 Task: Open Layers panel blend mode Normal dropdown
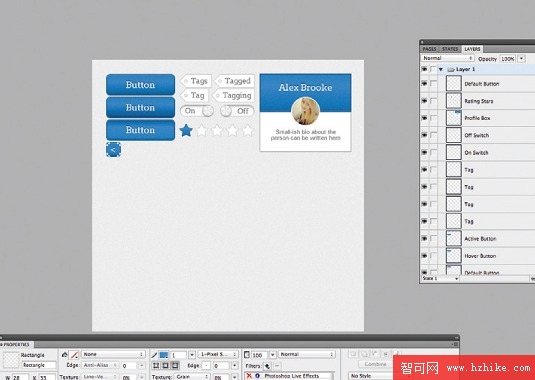pyautogui.click(x=447, y=58)
